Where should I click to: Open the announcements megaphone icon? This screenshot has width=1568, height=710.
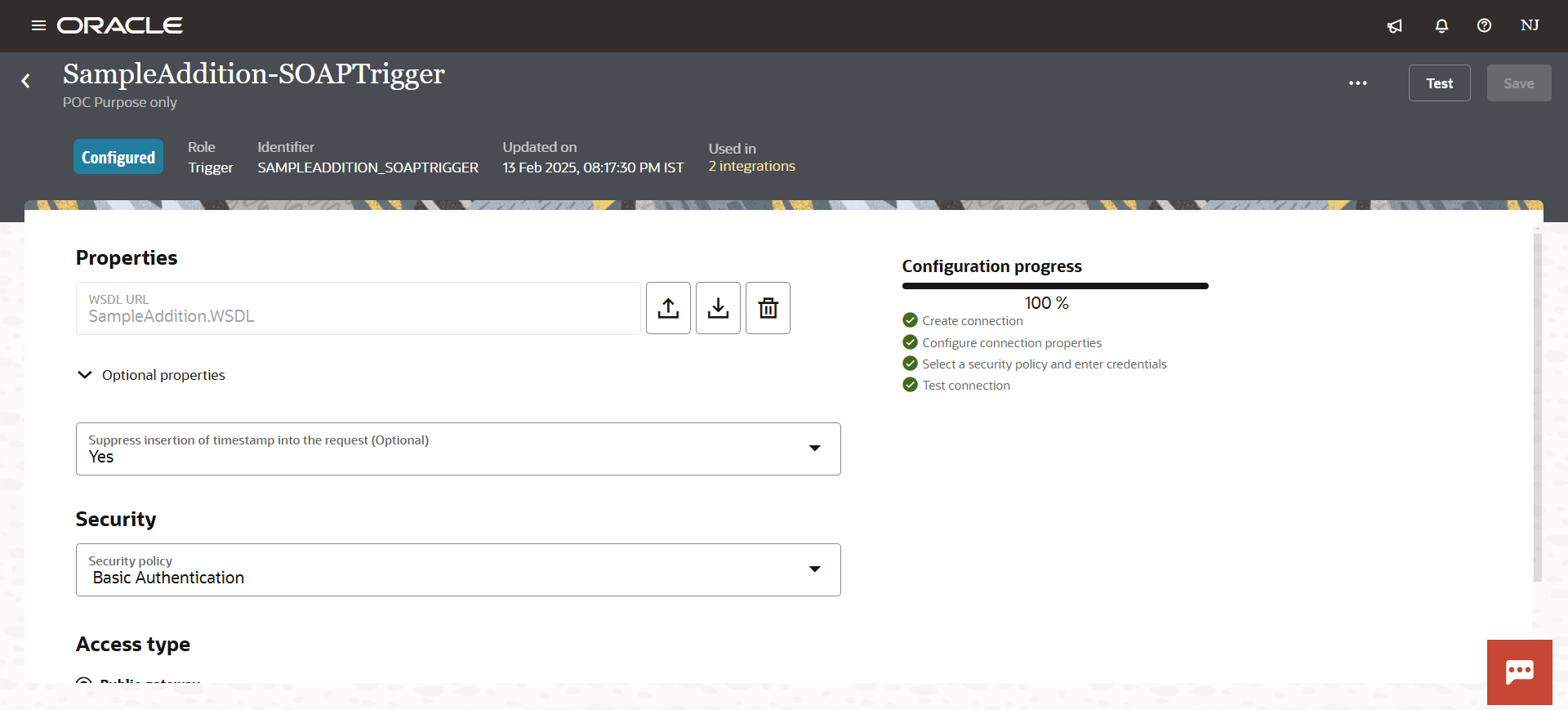pos(1395,26)
